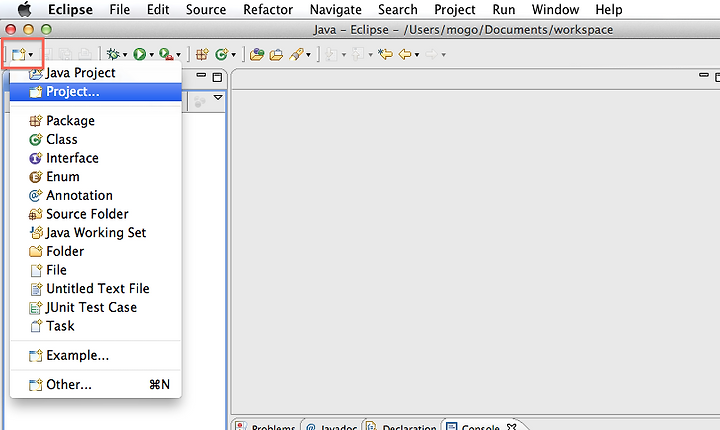
Task: Choose Project... in the New menu
Action: [x=96, y=91]
